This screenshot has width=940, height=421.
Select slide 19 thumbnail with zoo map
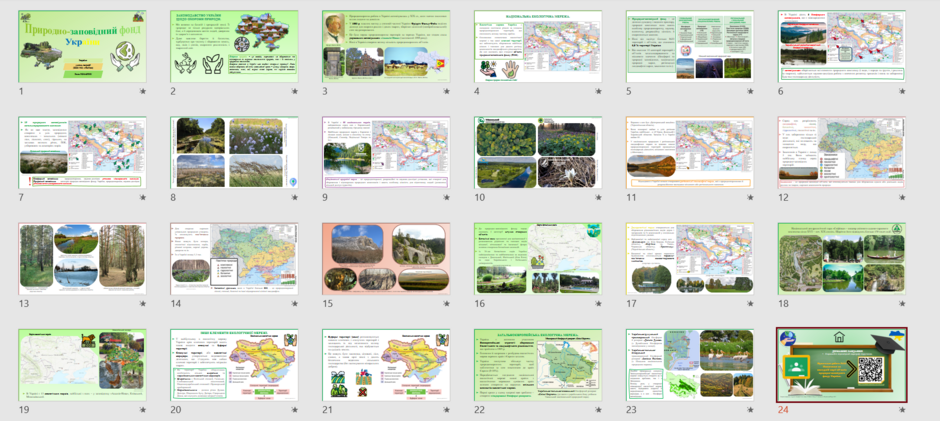82,365
